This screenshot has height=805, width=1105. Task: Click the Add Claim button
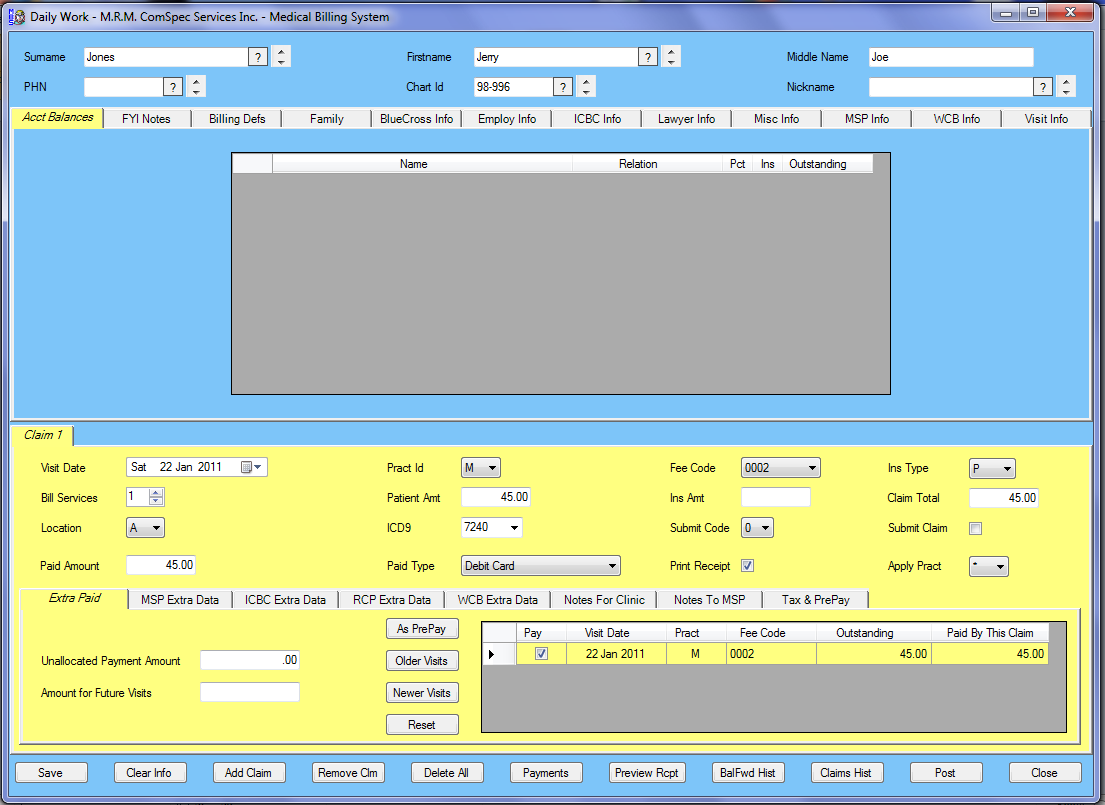248,773
